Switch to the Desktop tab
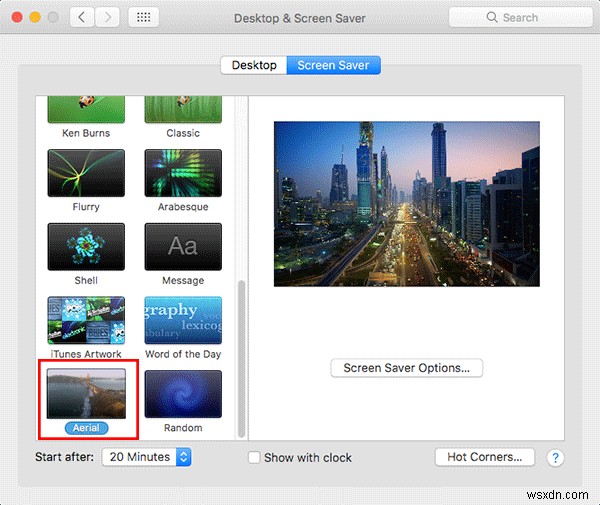600x505 pixels. click(254, 65)
